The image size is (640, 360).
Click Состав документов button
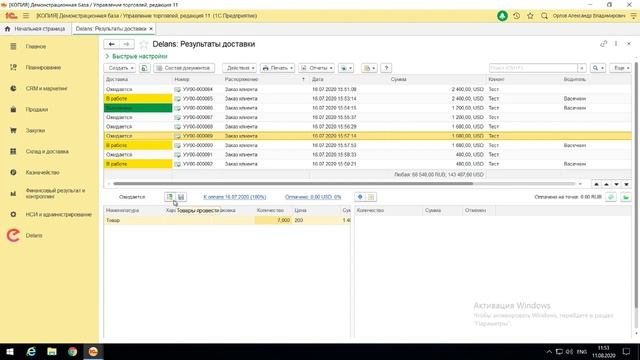point(184,68)
